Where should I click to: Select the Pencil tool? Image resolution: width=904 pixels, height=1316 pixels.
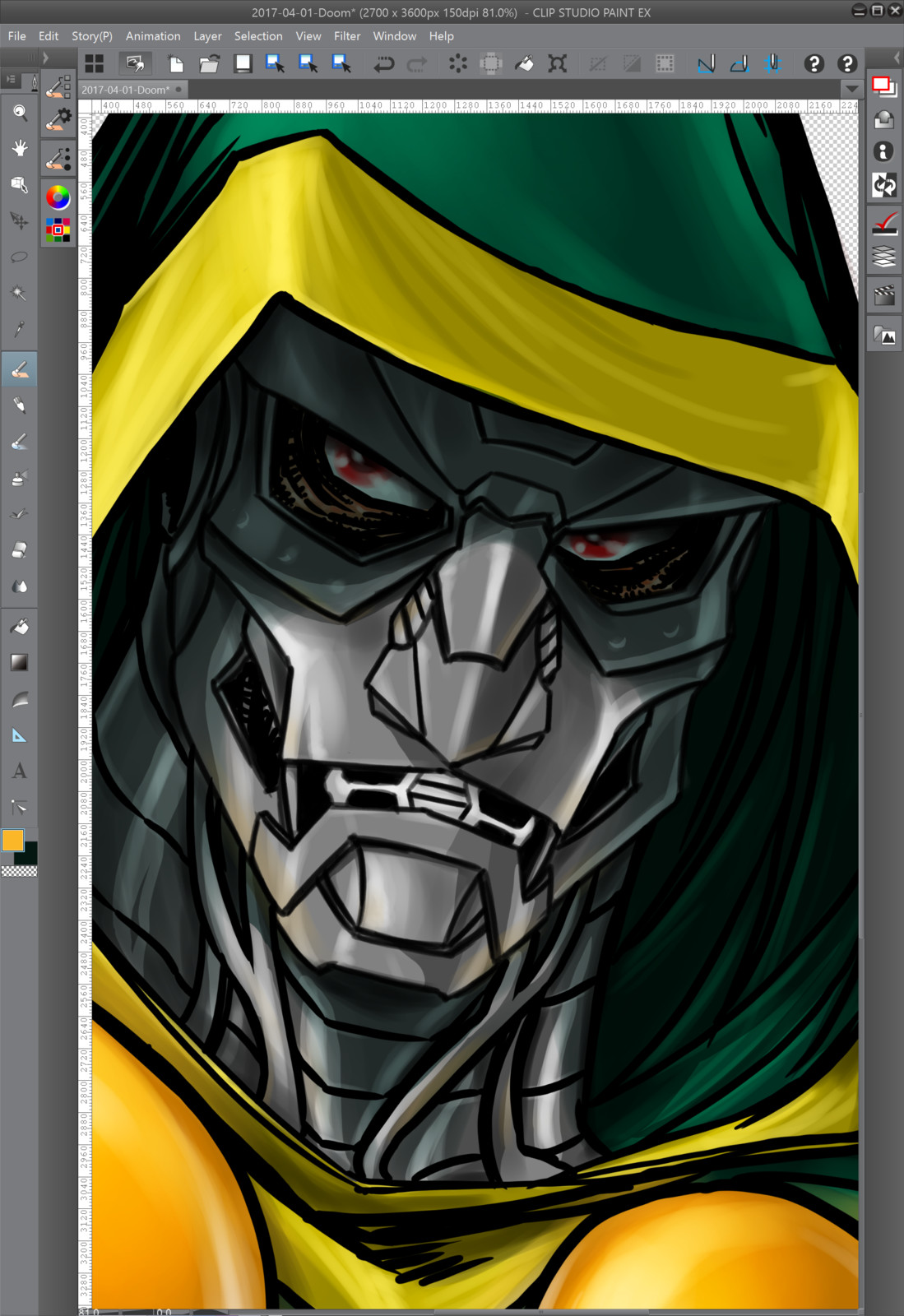click(20, 406)
